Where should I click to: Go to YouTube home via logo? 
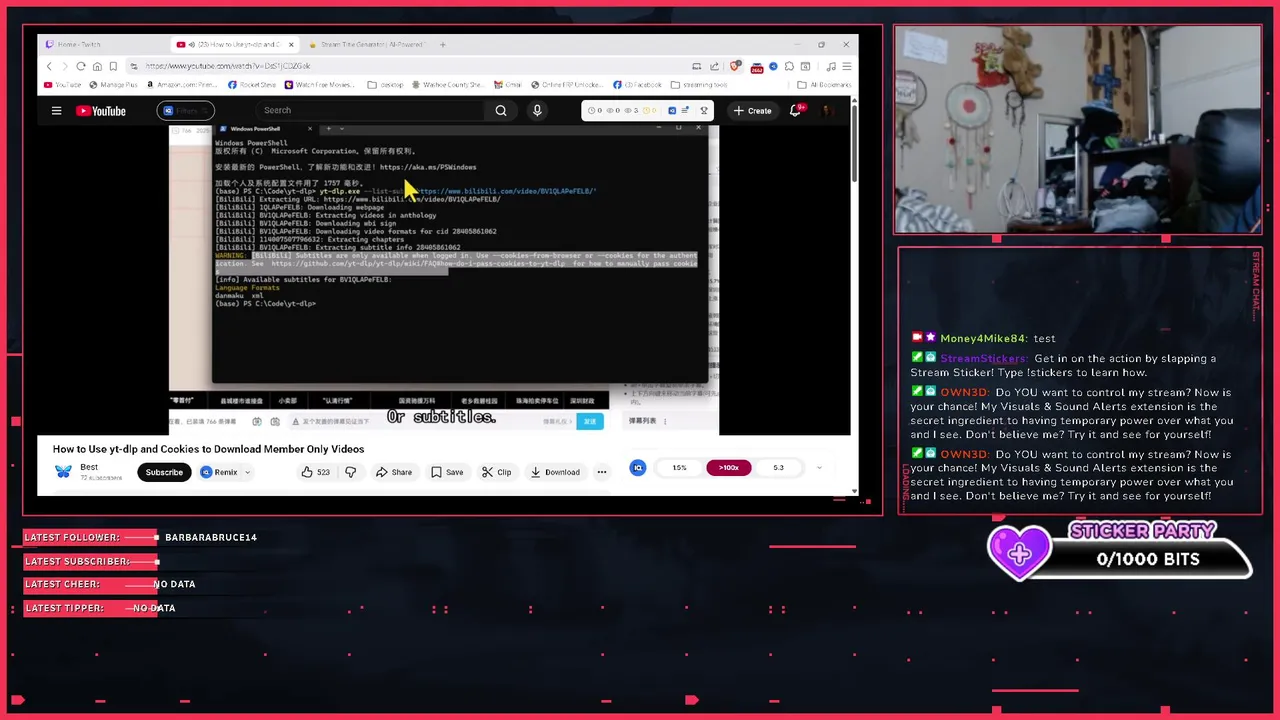point(101,111)
